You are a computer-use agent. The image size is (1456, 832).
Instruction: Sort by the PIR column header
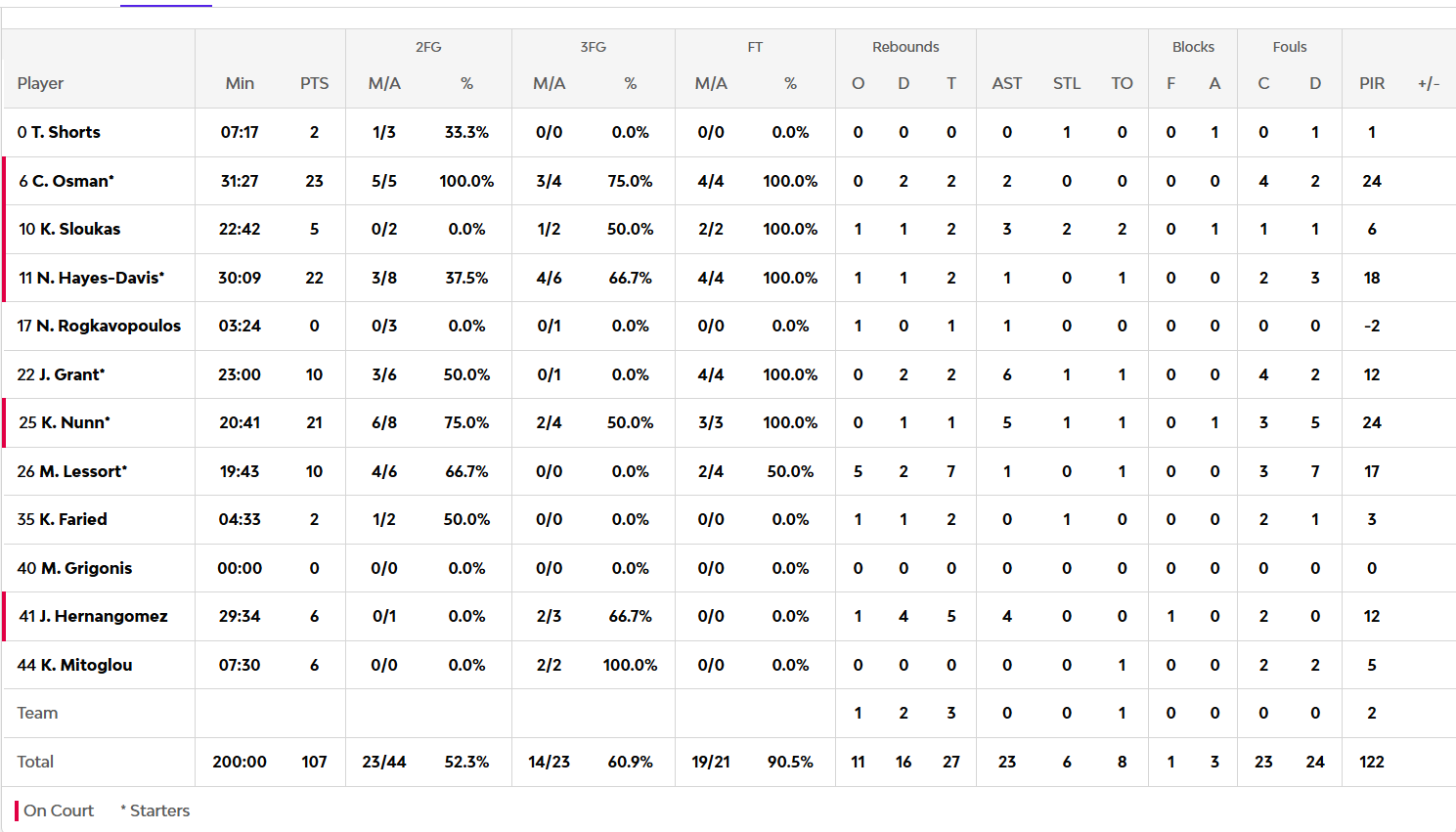(1372, 83)
